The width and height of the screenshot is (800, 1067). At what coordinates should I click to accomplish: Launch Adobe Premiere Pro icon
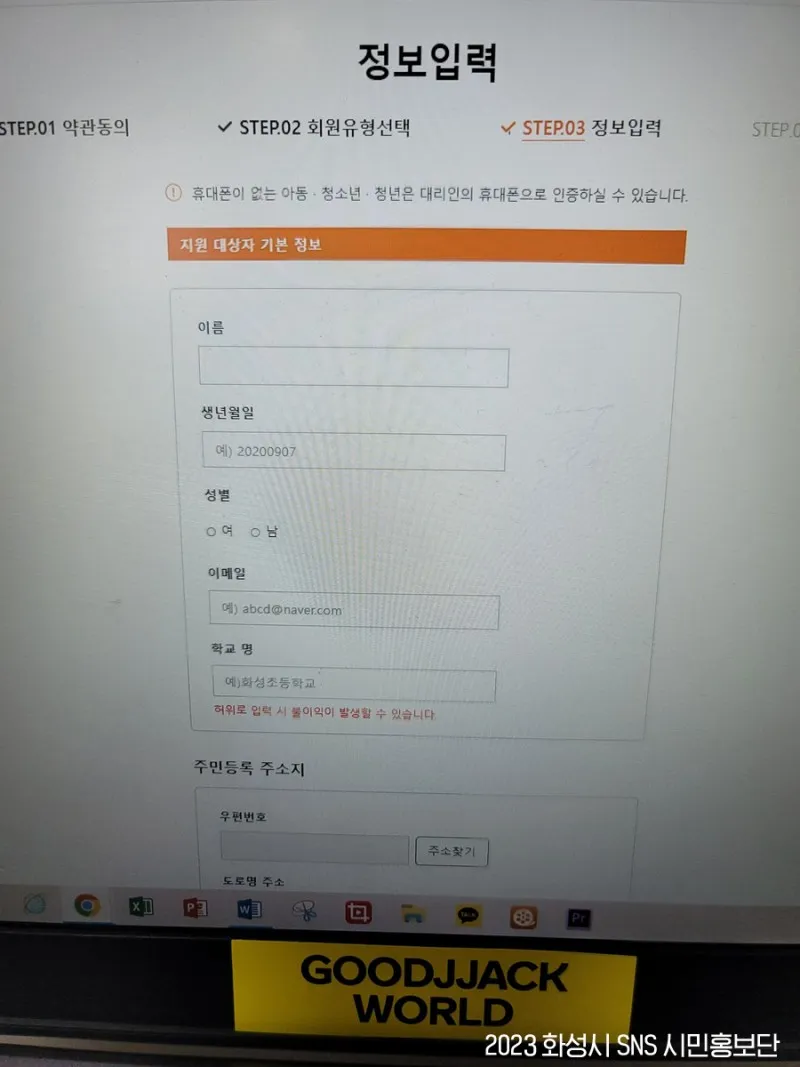click(579, 918)
